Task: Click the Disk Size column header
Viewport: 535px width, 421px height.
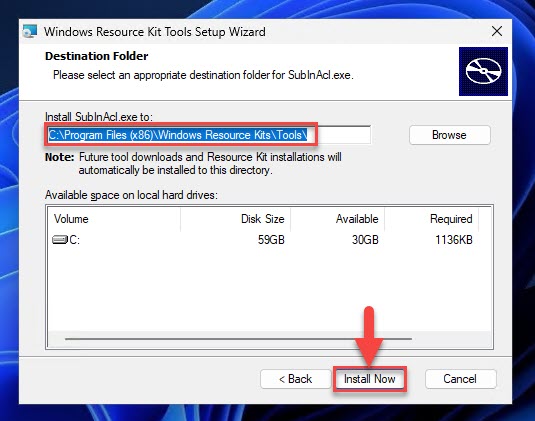Action: [x=235, y=219]
